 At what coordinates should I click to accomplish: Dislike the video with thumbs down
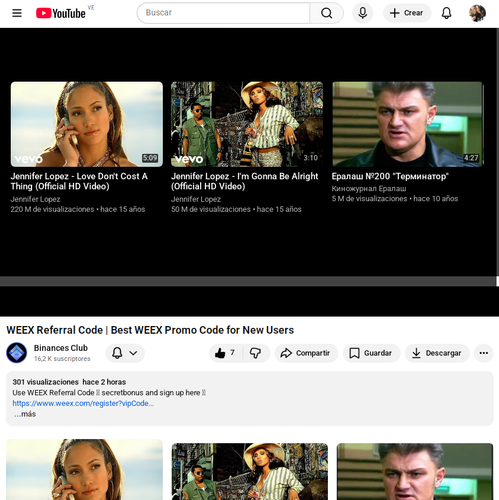(x=256, y=353)
